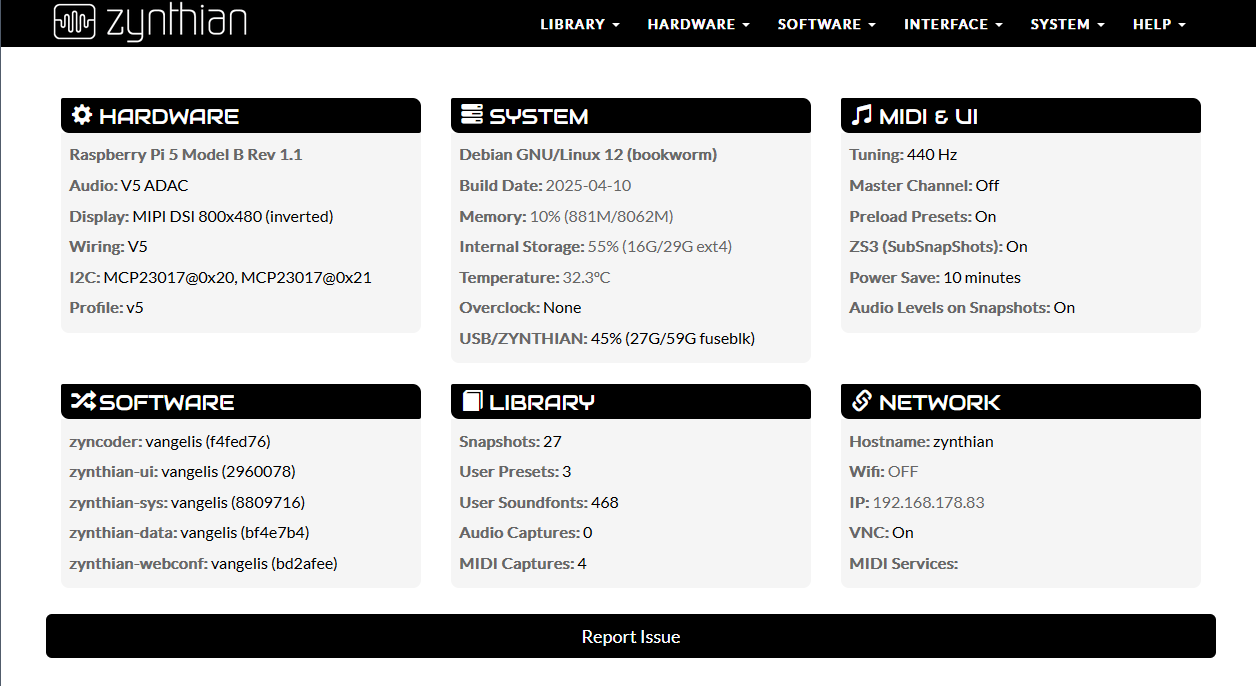Click Power Save: 10 minutes entry
This screenshot has width=1256, height=686.
tap(935, 277)
